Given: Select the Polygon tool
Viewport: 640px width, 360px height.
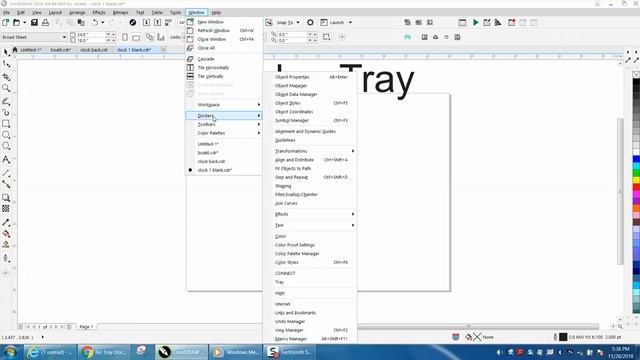Looking at the screenshot, I should click(6, 146).
